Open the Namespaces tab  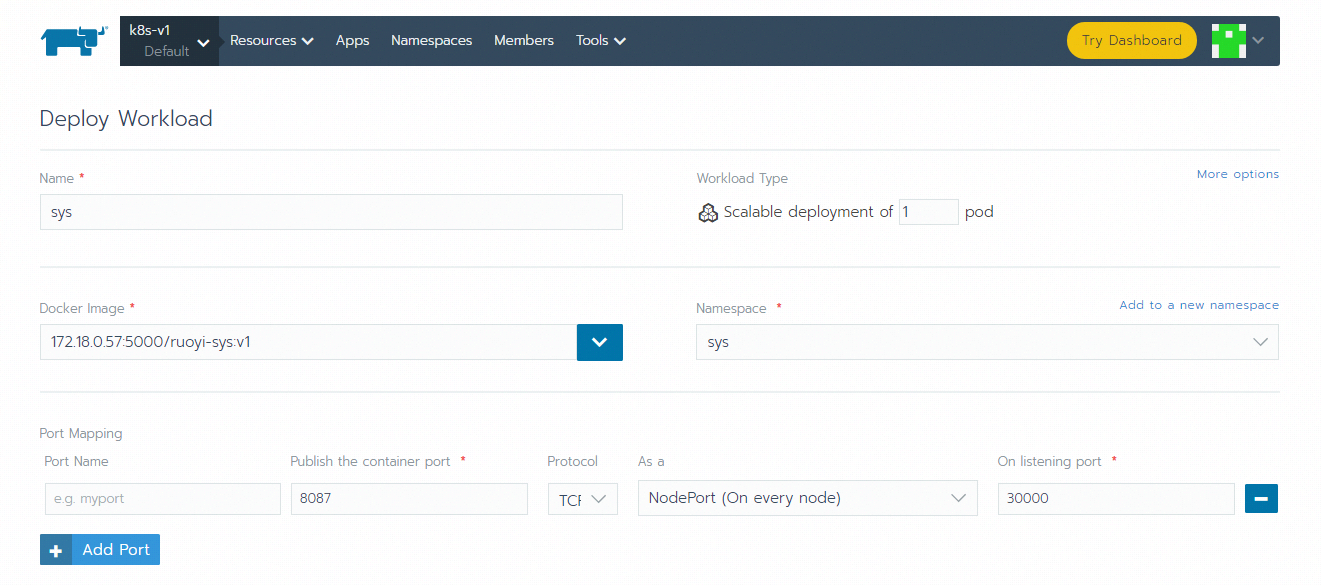tap(431, 41)
